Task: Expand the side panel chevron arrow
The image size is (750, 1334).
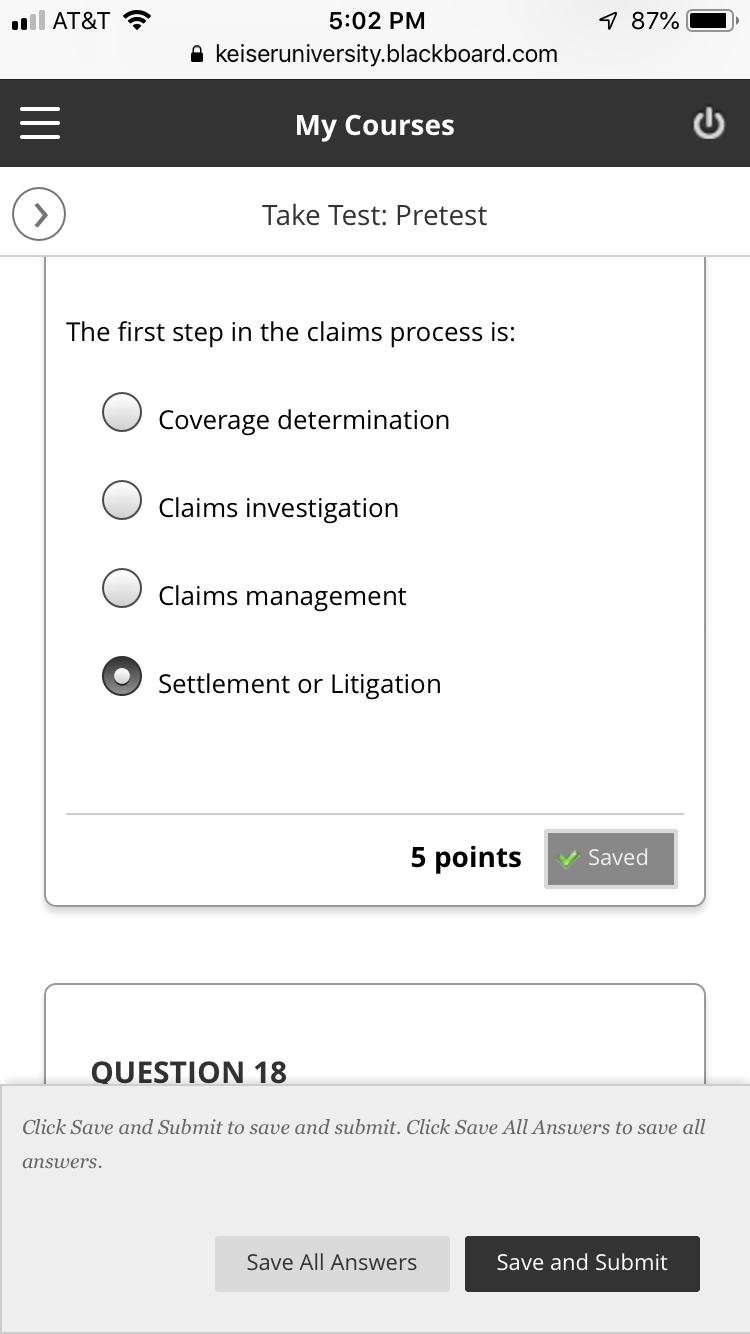Action: [x=38, y=214]
